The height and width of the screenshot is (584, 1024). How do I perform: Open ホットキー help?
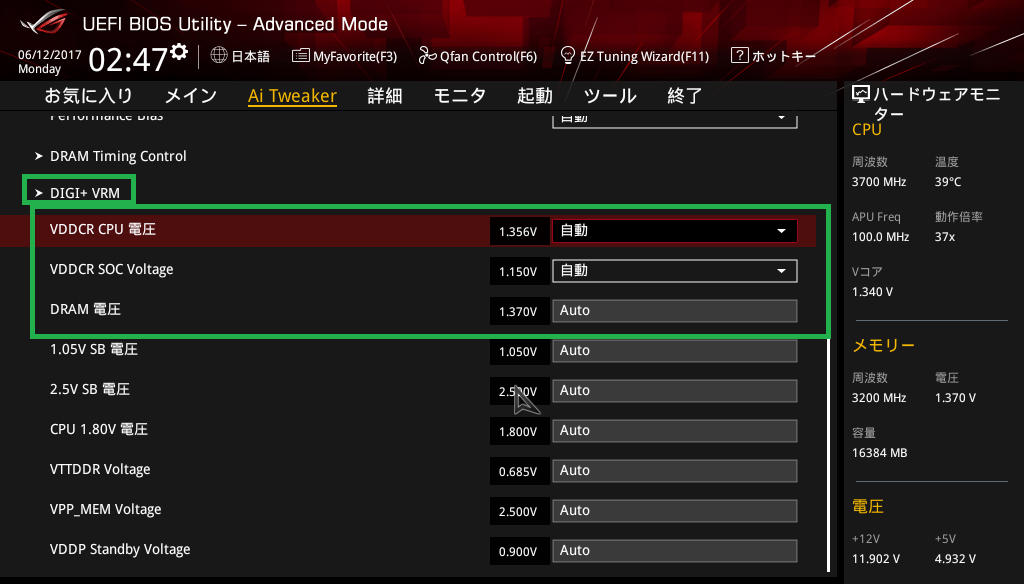pos(784,56)
